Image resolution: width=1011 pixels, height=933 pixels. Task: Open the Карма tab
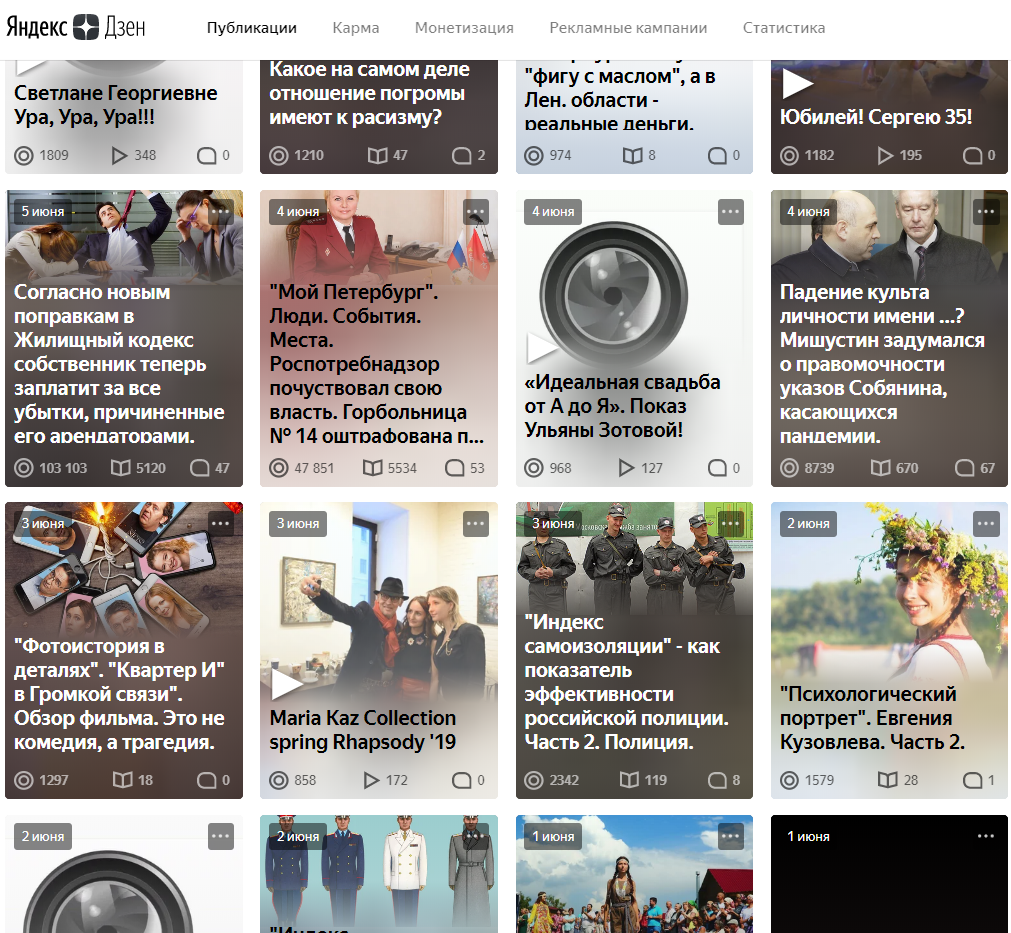click(x=355, y=28)
